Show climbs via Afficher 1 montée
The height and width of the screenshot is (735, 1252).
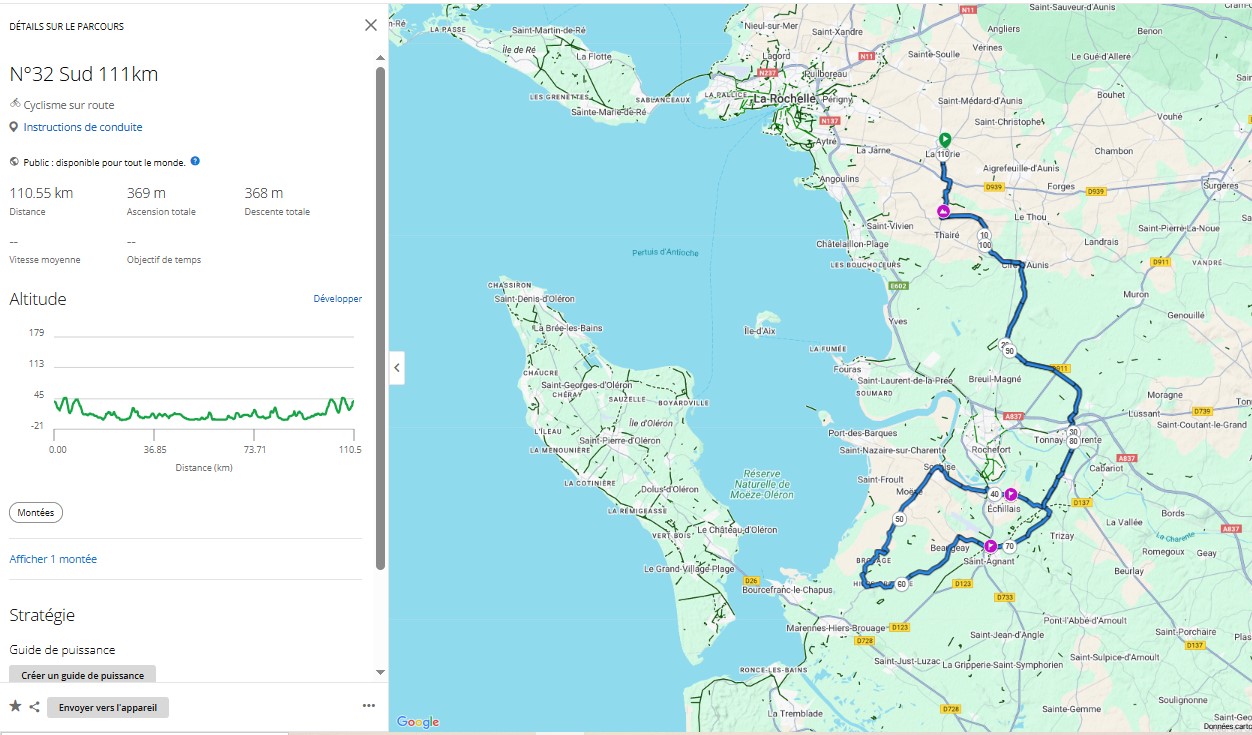(x=53, y=559)
